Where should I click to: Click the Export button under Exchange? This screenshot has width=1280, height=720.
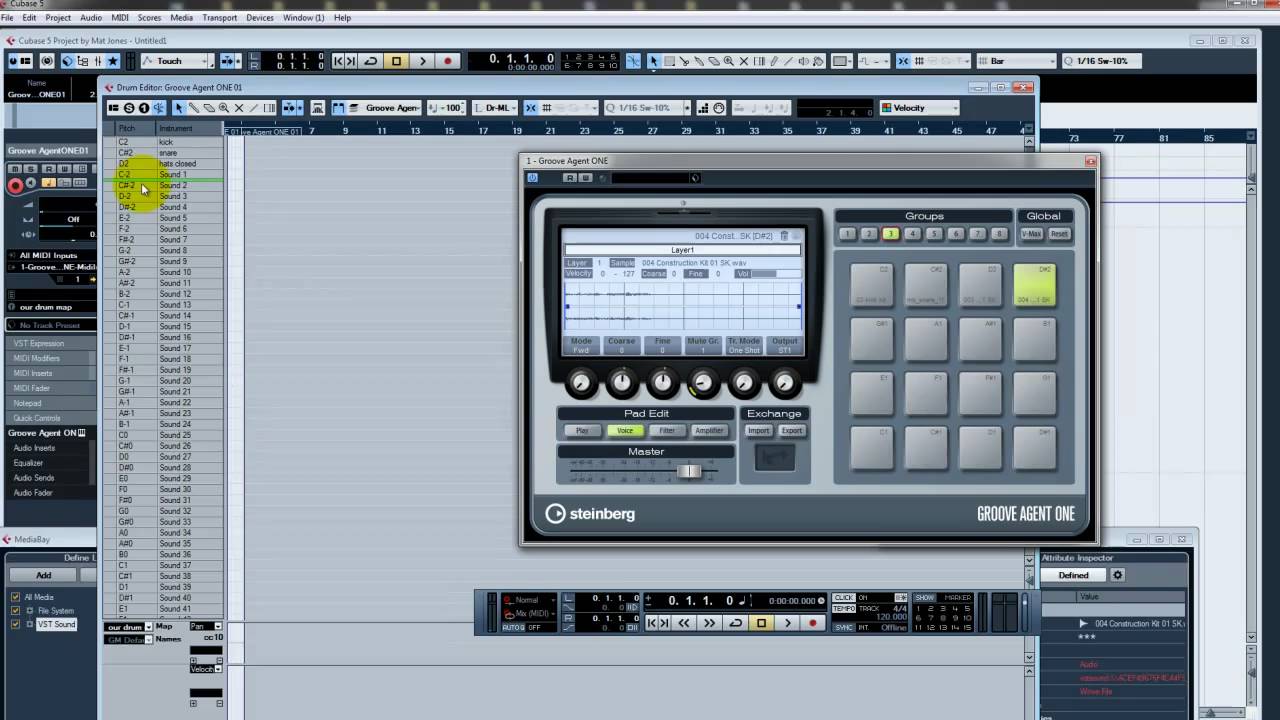click(x=792, y=431)
